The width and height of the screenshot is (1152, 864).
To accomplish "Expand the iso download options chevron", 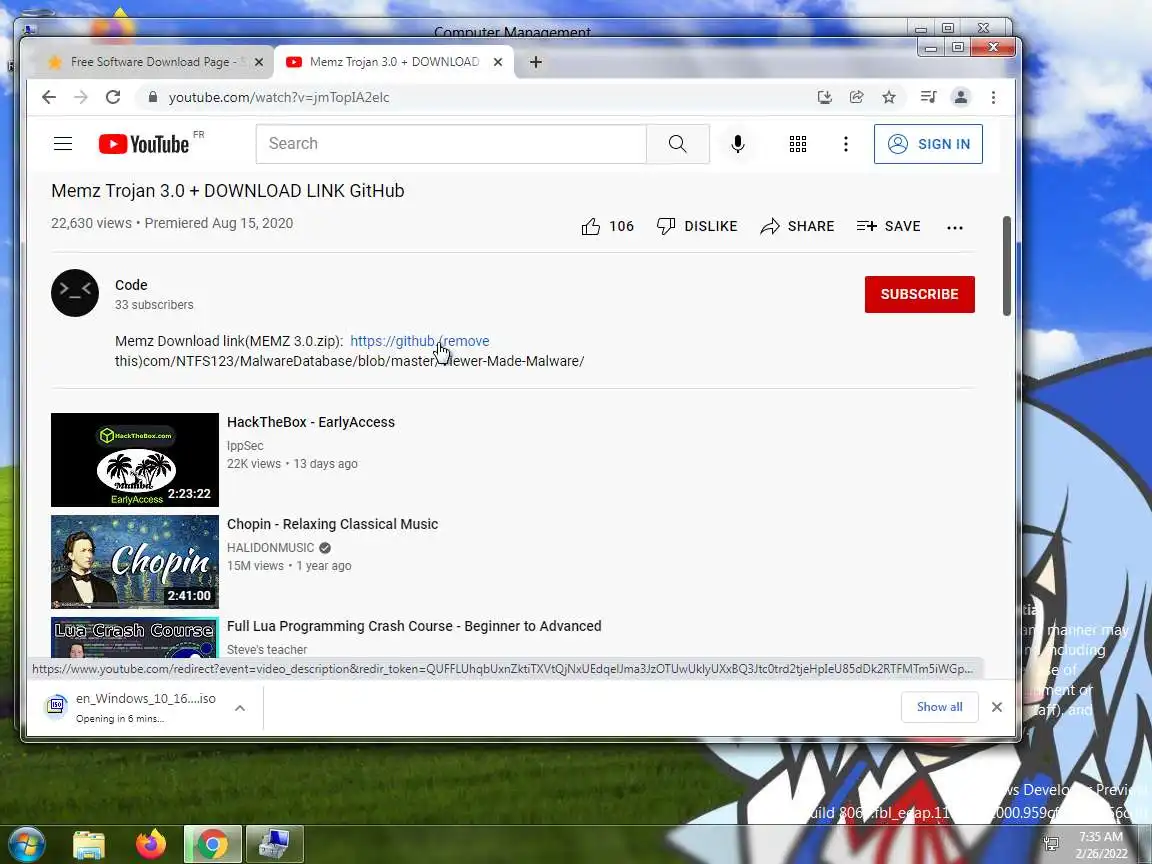I will coord(240,708).
